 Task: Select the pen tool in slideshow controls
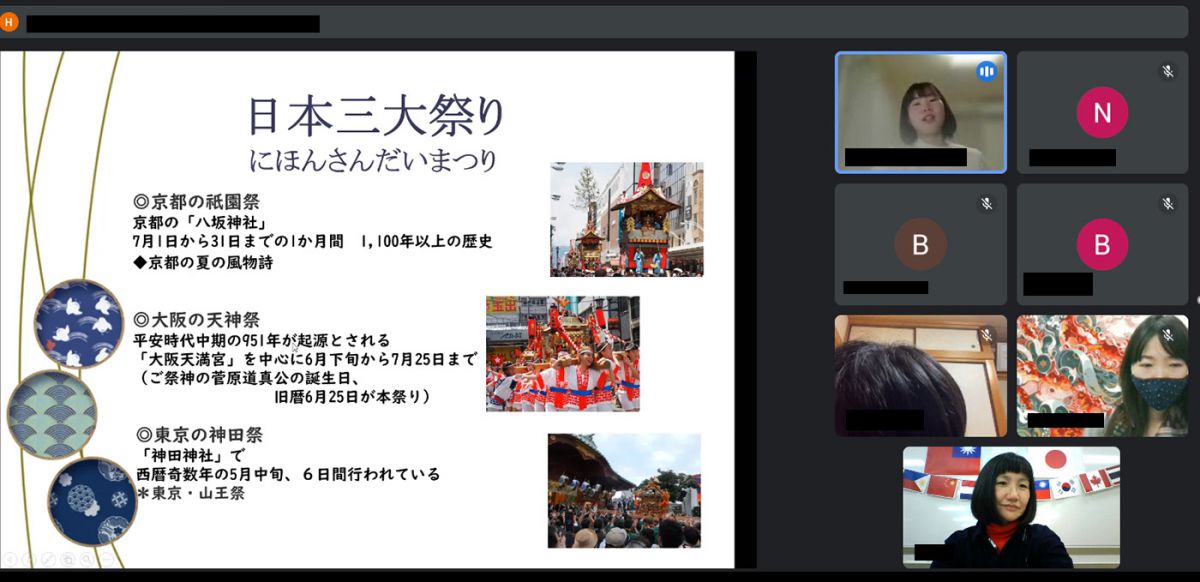[48, 559]
